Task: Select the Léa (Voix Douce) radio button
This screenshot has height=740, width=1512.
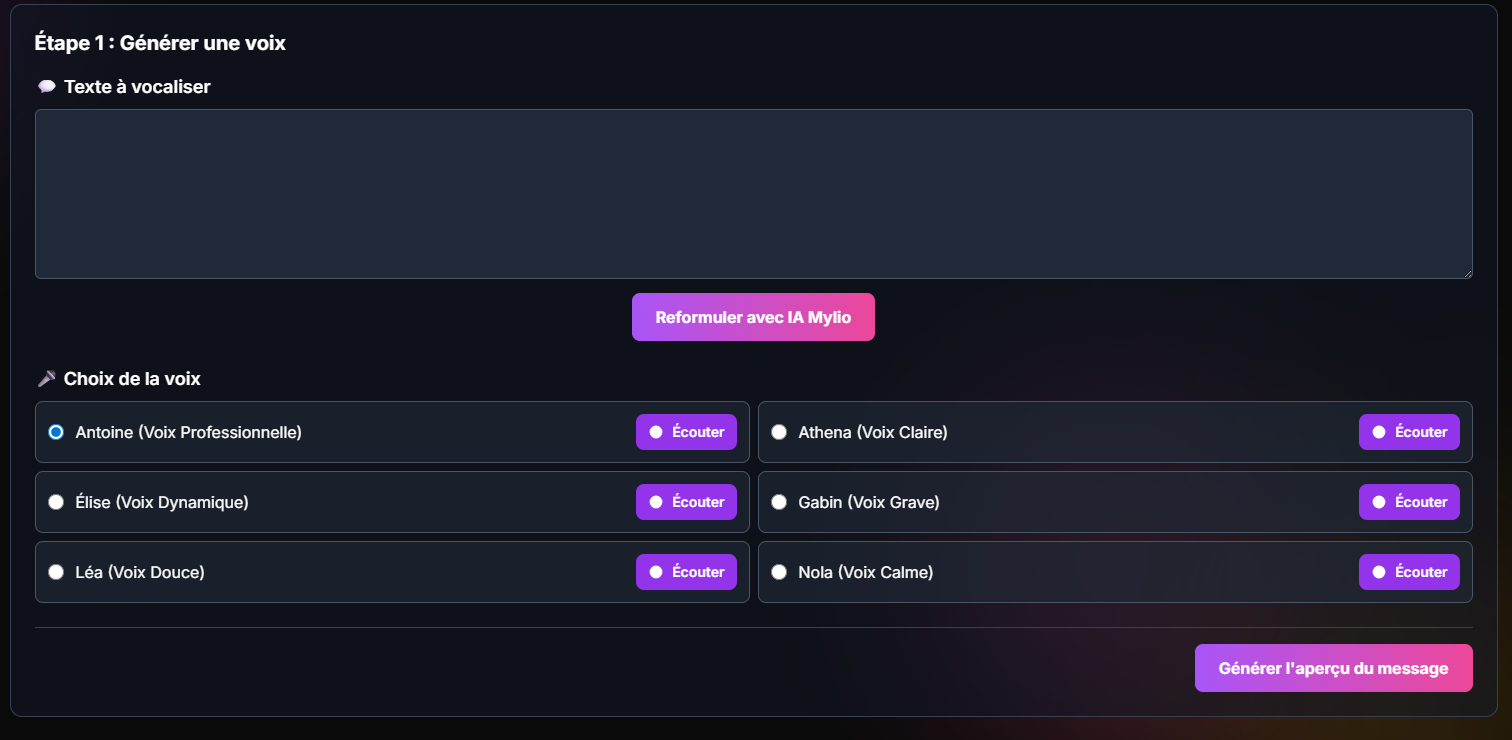Action: (x=56, y=572)
